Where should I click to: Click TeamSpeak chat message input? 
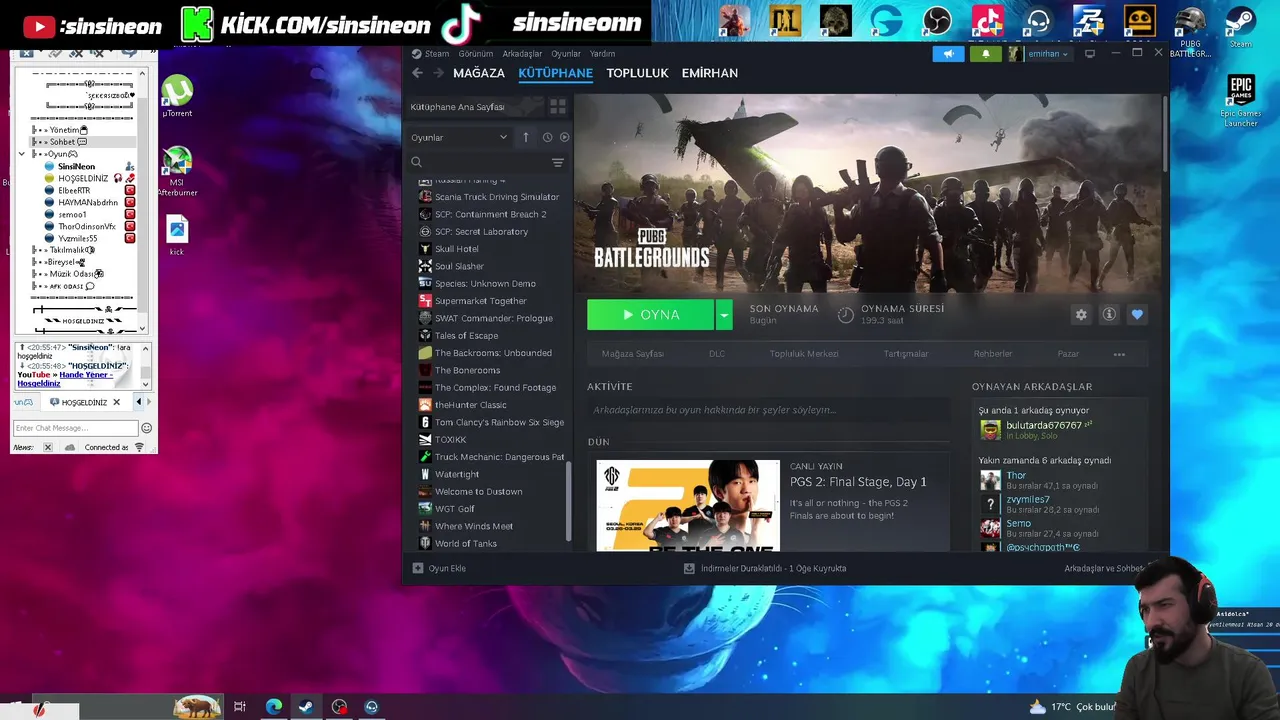75,428
